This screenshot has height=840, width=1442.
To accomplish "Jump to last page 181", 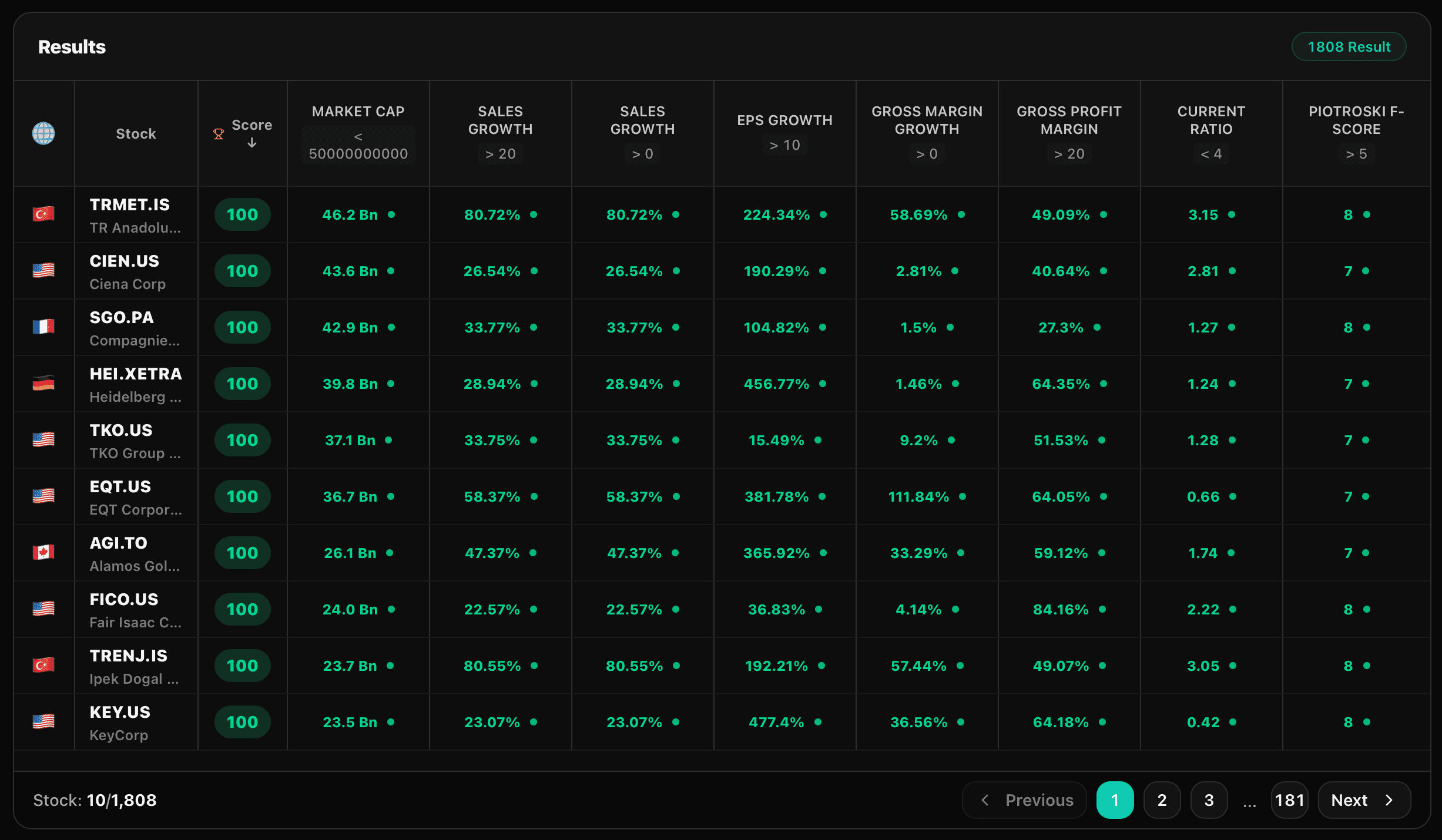I will (1290, 800).
